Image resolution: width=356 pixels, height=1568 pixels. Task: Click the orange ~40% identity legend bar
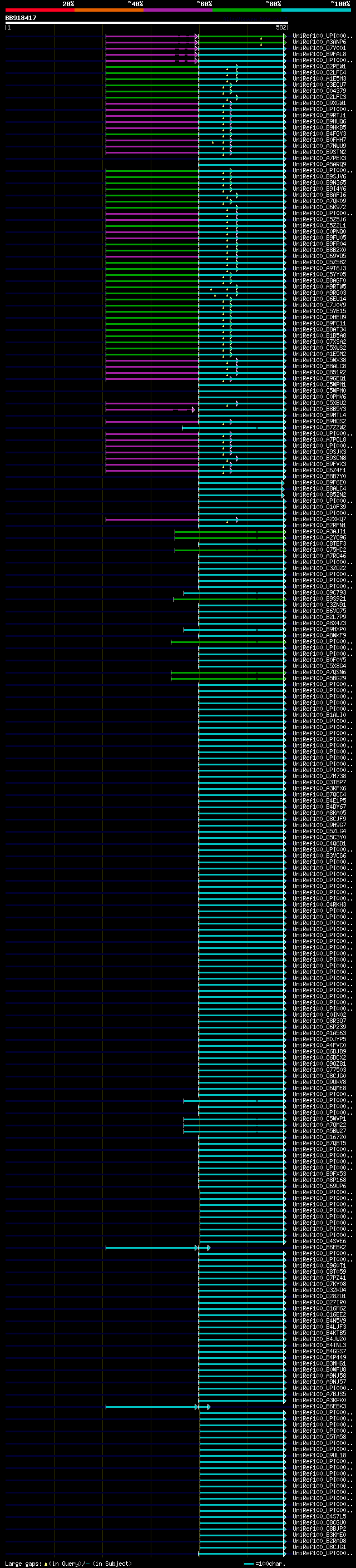(x=109, y=10)
